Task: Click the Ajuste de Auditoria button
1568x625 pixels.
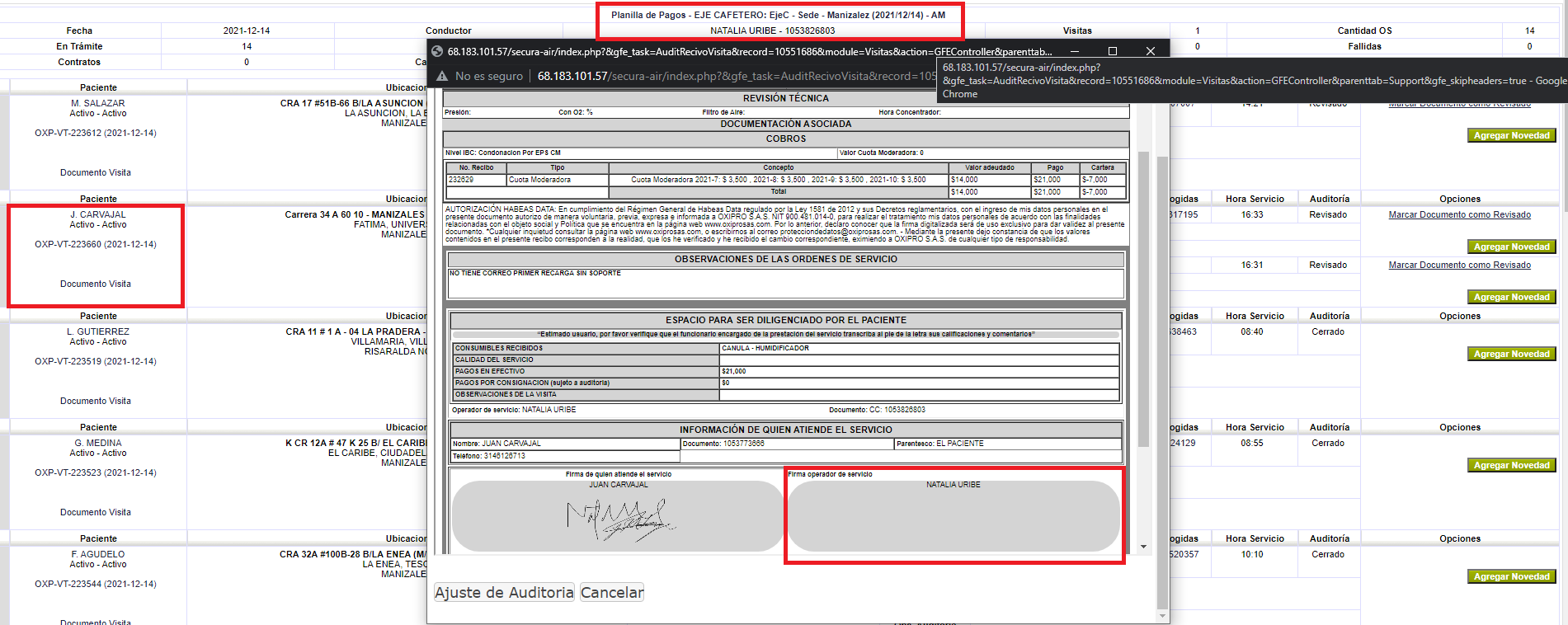Action: point(504,592)
